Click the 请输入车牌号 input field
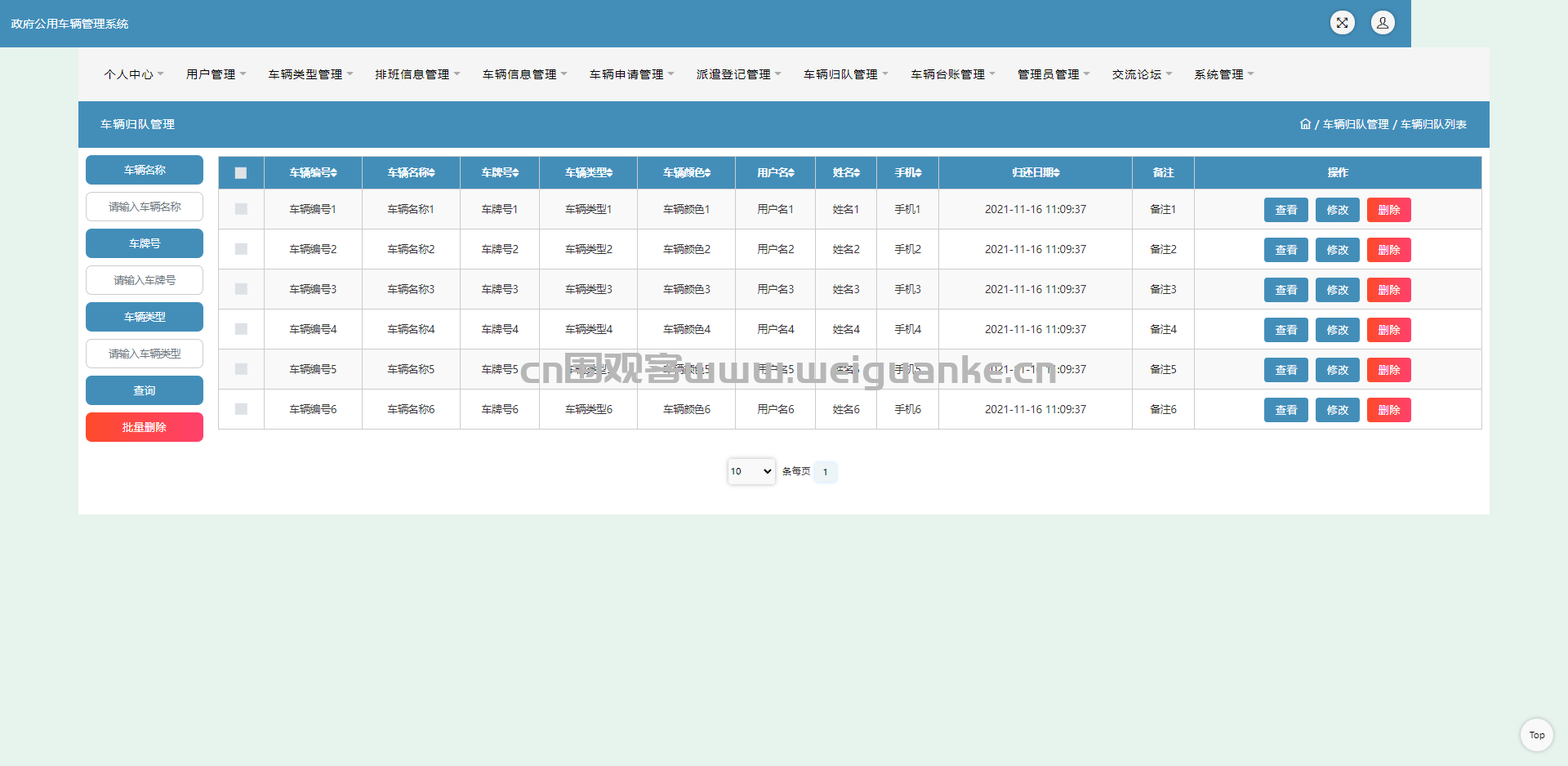 [145, 280]
